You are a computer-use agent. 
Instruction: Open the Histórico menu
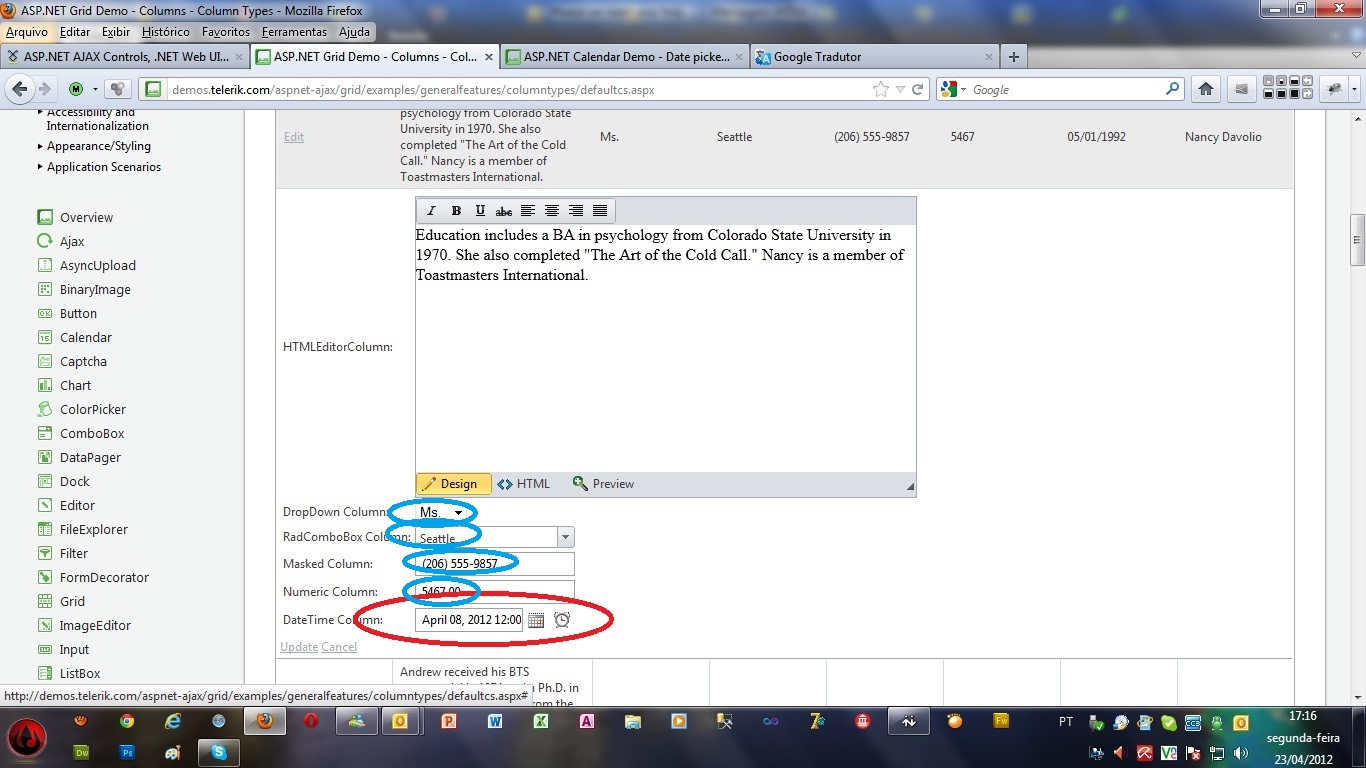pos(166,32)
